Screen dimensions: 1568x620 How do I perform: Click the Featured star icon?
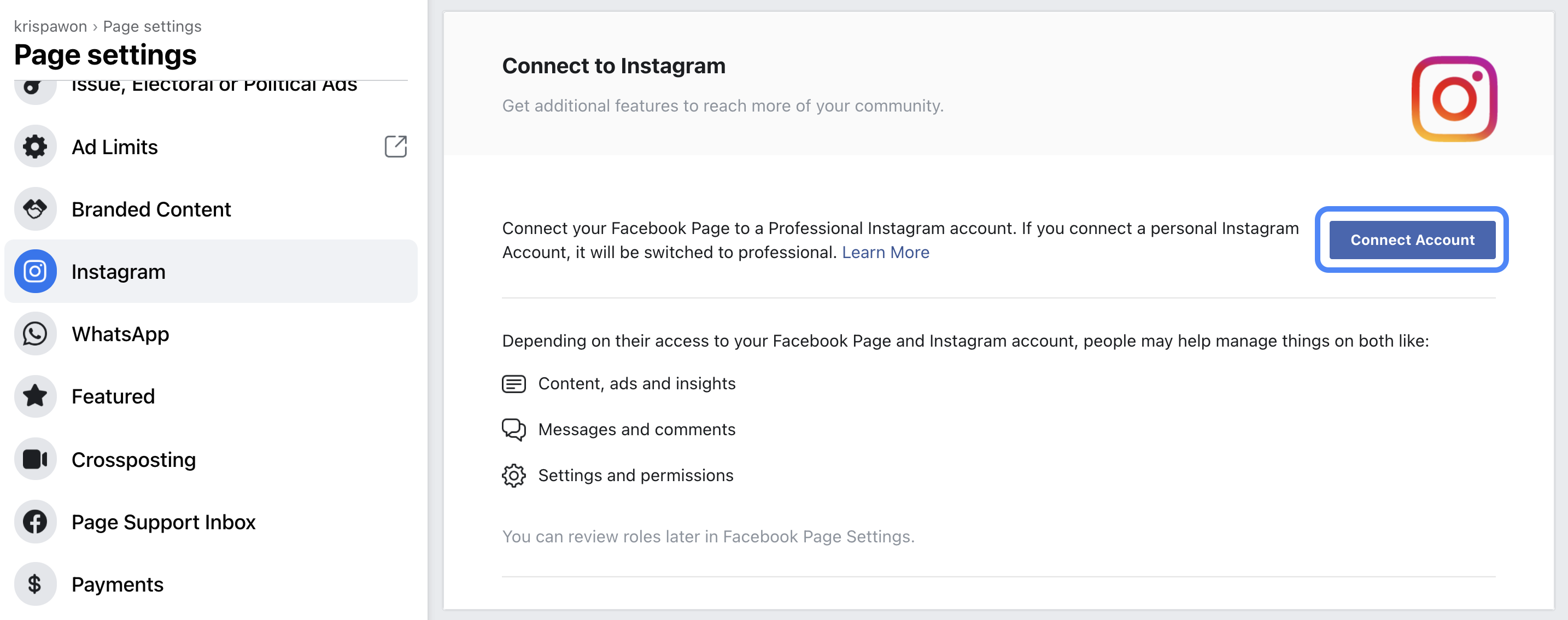tap(36, 396)
